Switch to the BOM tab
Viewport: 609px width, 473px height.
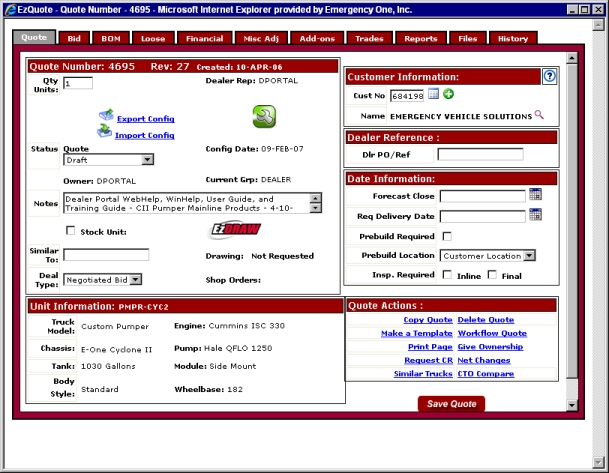tap(111, 38)
